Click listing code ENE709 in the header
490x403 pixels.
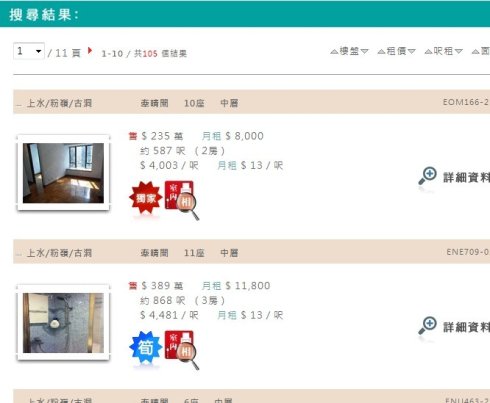468,252
